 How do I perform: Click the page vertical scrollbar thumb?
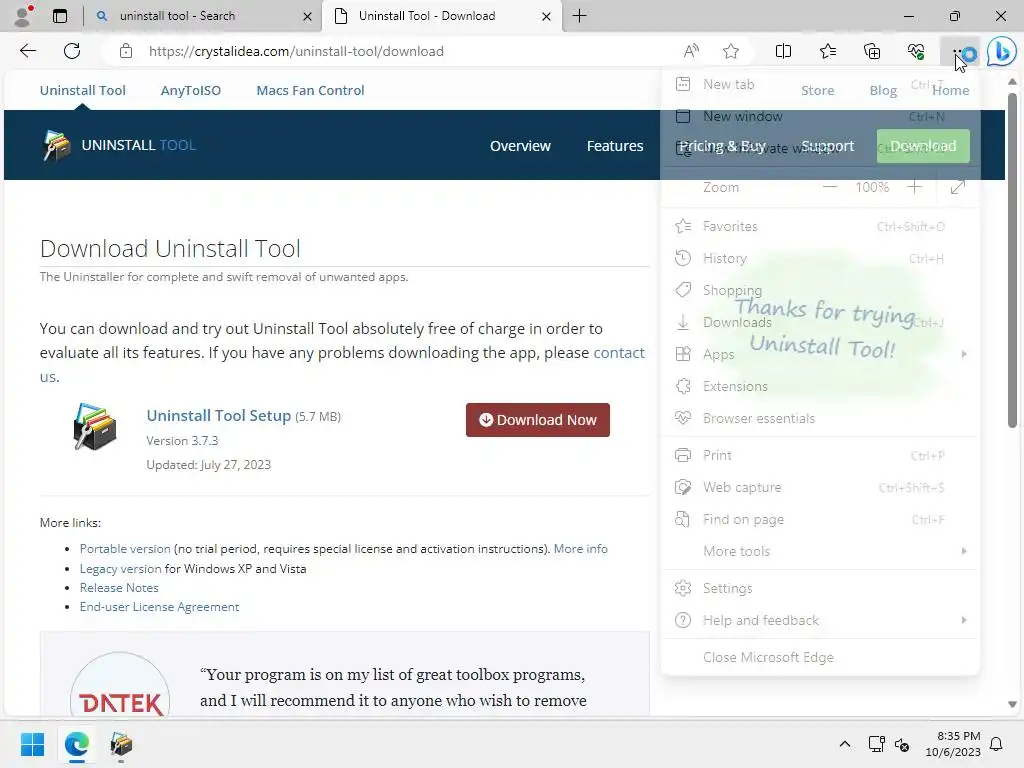[x=1012, y=260]
